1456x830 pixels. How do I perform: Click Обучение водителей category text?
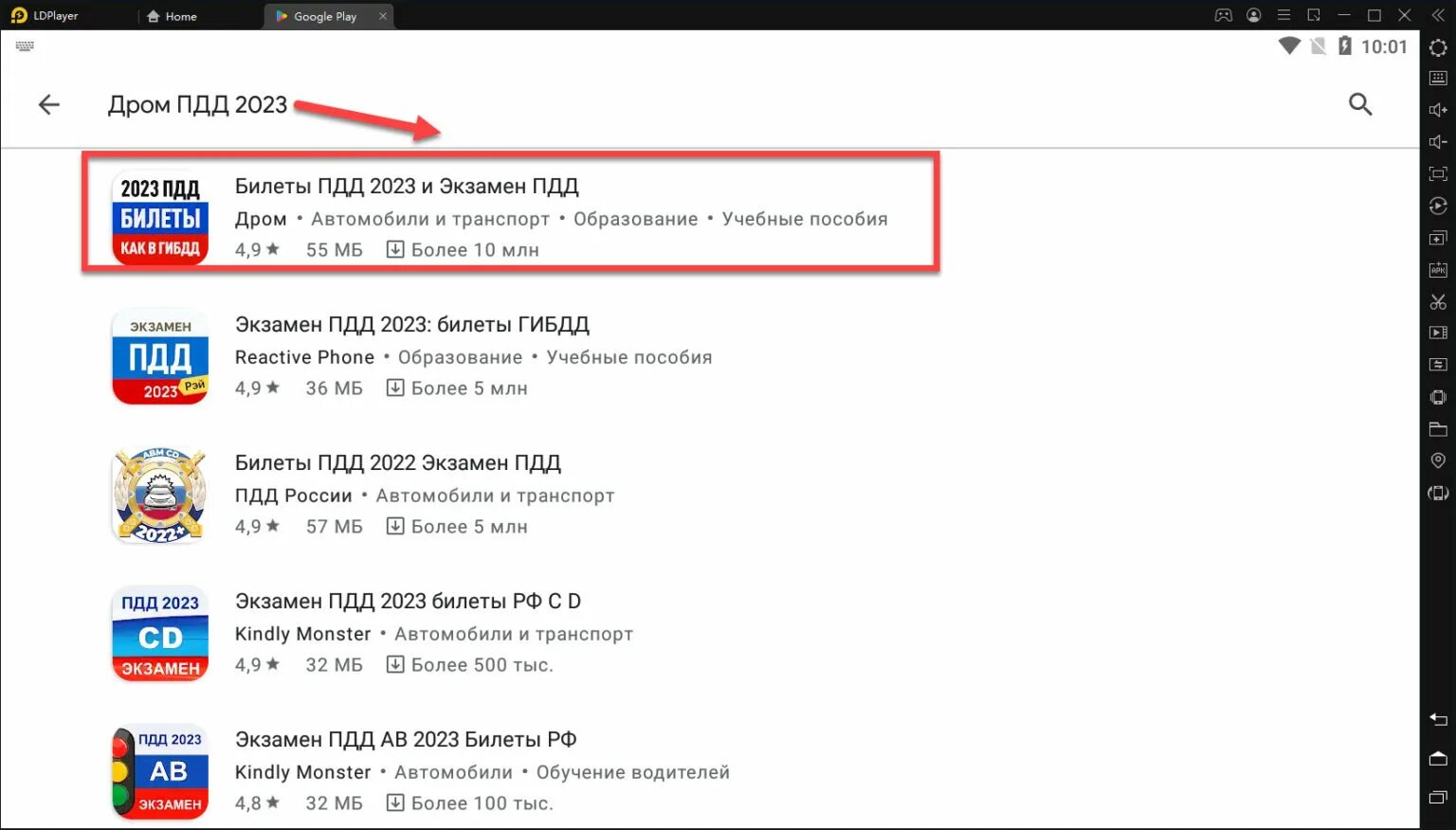633,772
